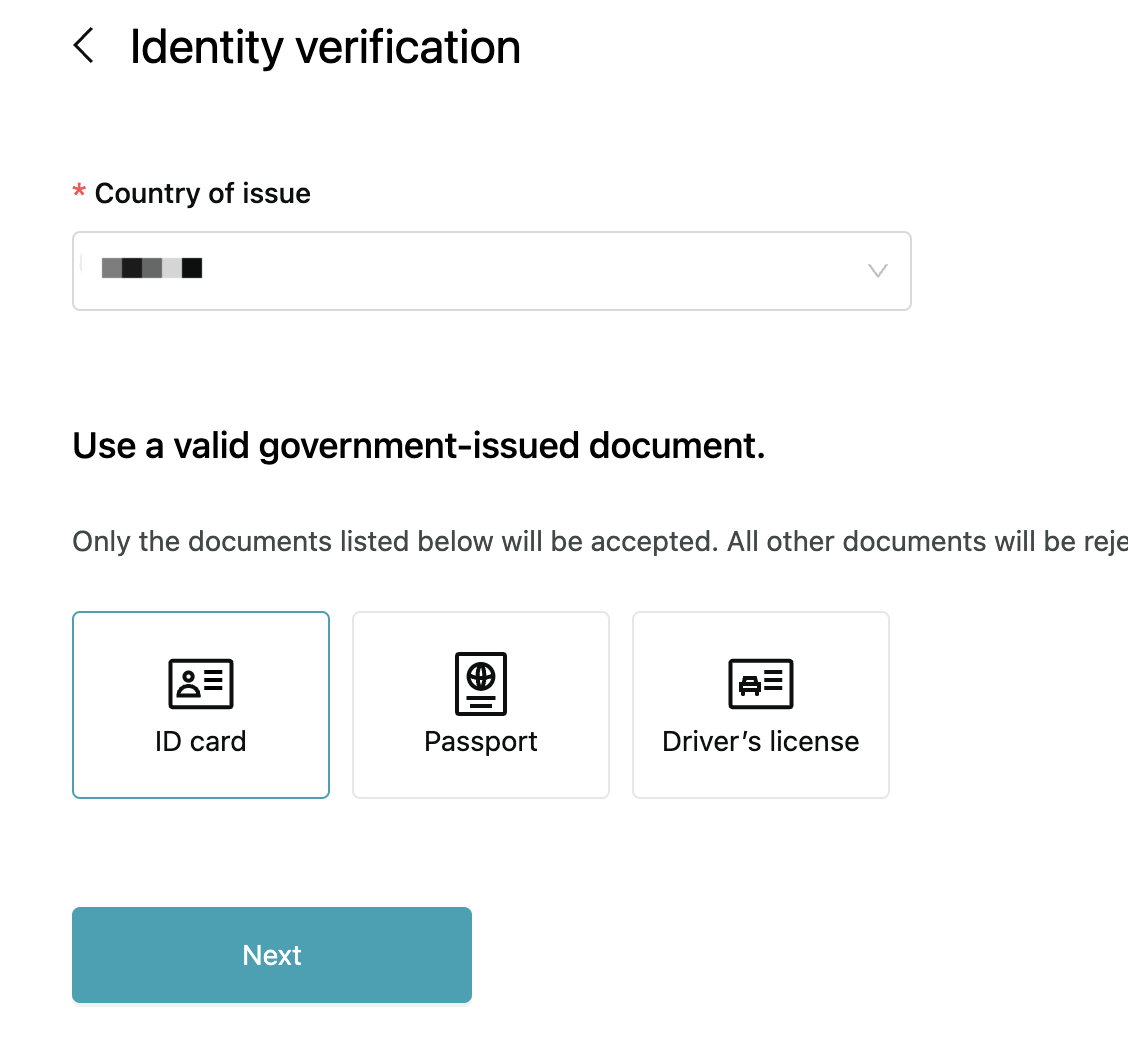1128x1038 pixels.
Task: Click the highlighted ID card selection card
Action: [x=200, y=705]
